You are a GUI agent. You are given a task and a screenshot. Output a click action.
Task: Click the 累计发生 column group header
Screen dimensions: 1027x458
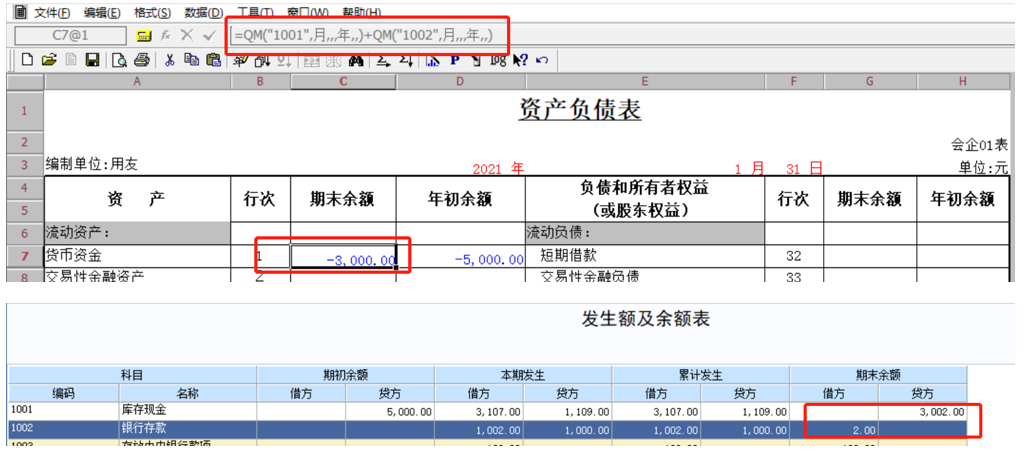pos(701,375)
